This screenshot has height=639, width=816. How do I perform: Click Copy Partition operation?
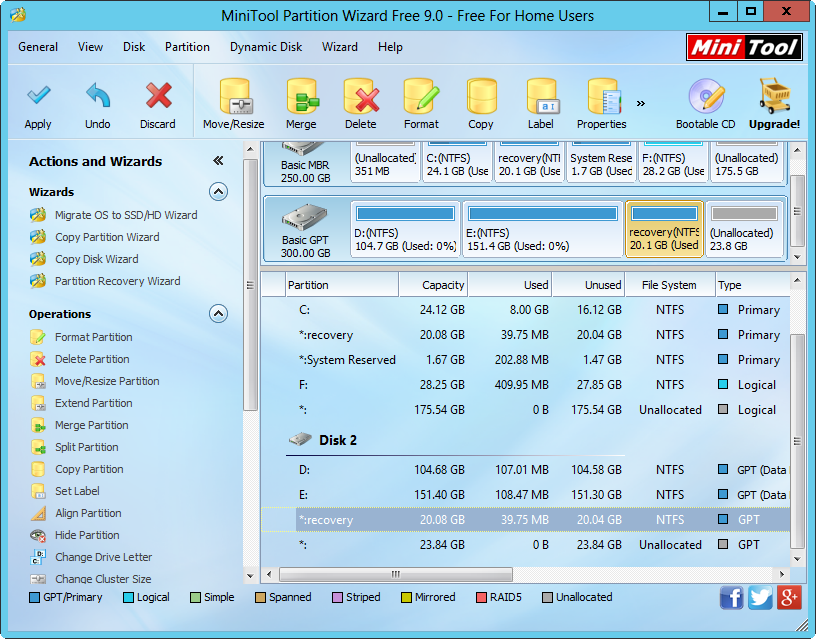point(89,469)
